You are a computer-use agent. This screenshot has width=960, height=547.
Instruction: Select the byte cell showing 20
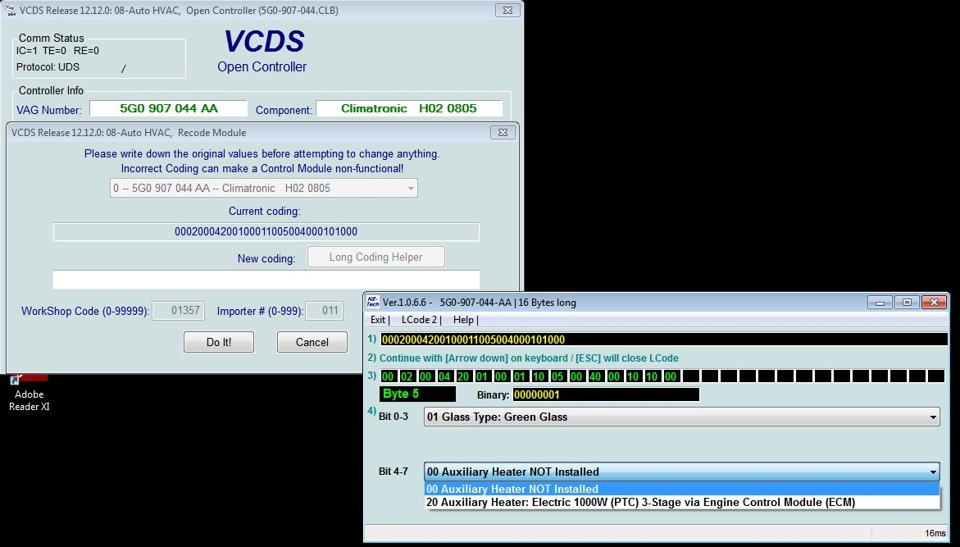(463, 376)
